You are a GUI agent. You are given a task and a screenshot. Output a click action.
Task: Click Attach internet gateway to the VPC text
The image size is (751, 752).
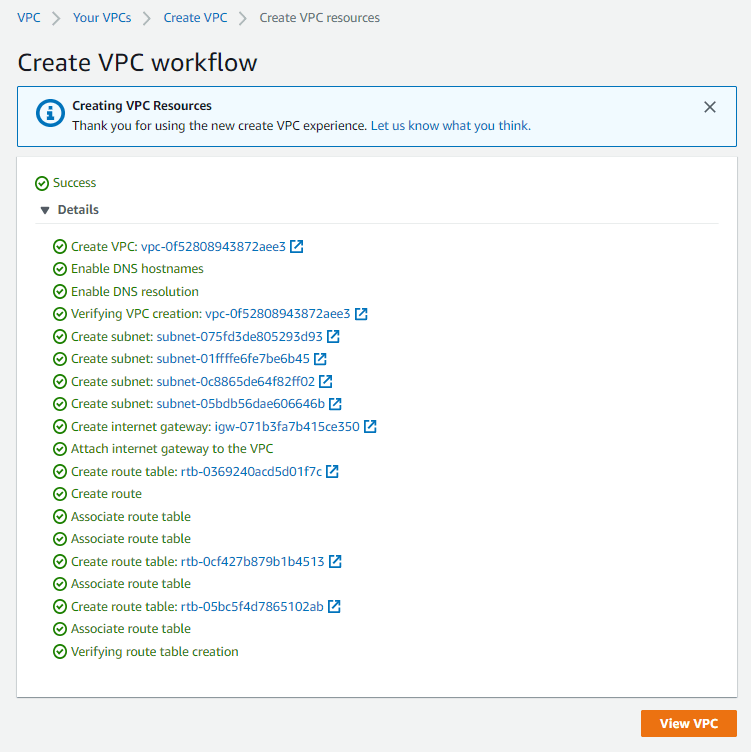point(172,449)
